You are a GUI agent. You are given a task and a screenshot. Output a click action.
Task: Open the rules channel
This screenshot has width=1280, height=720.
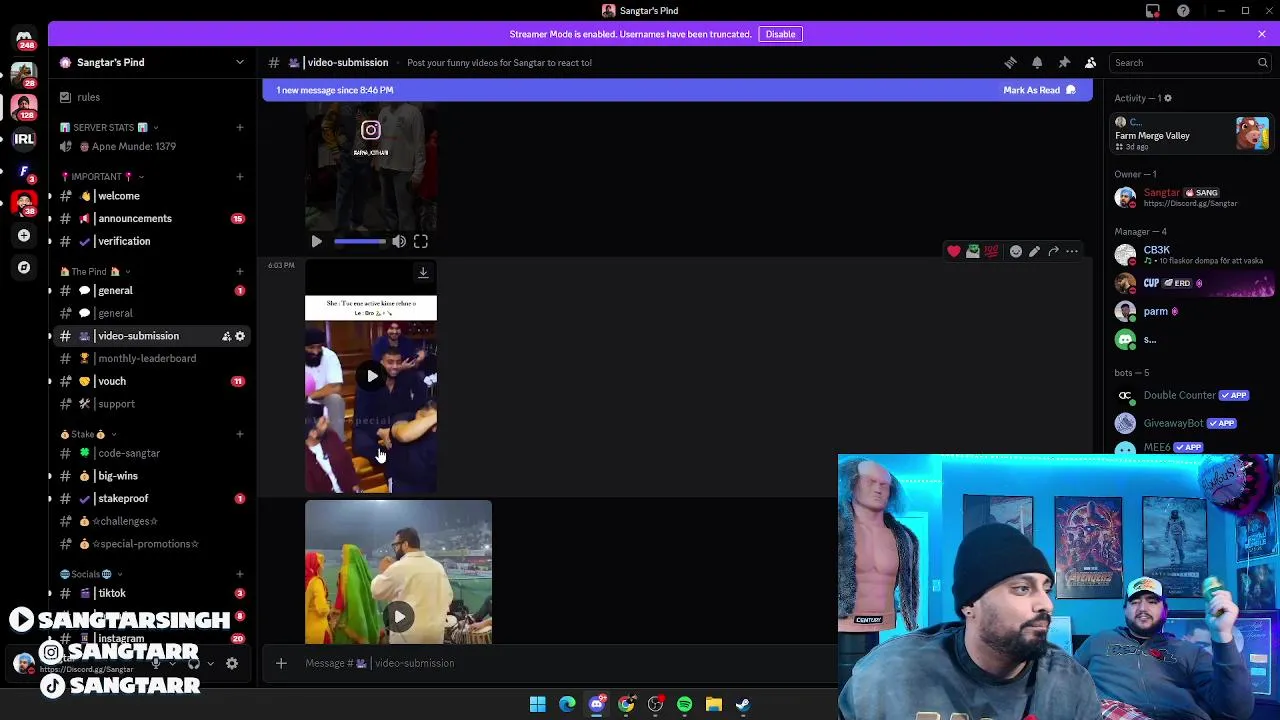click(150, 97)
